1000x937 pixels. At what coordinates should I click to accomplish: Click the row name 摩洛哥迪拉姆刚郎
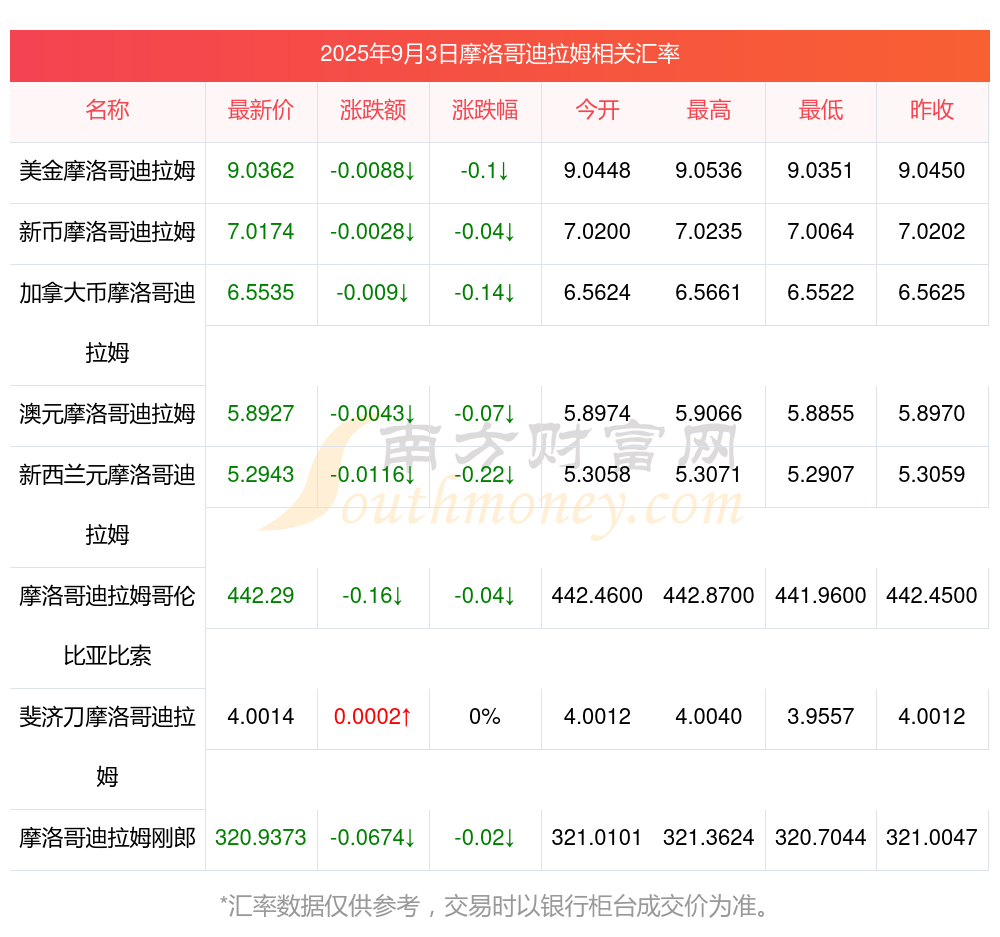click(107, 838)
